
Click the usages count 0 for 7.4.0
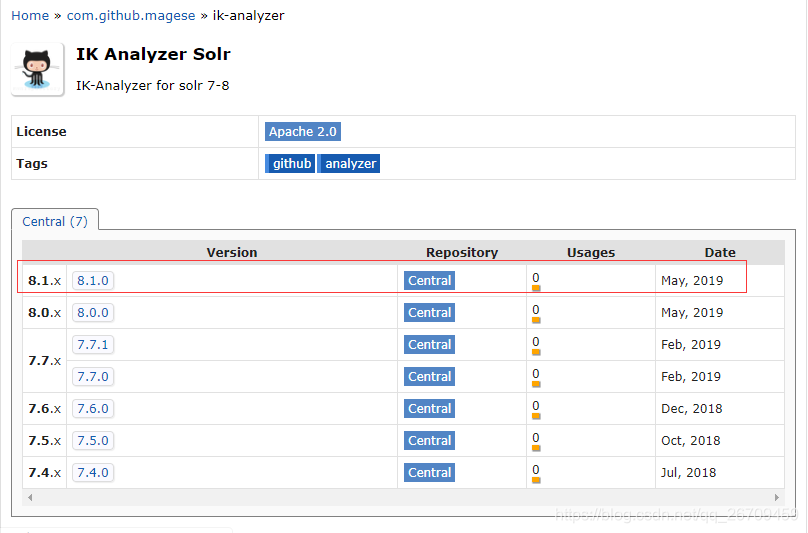[536, 470]
